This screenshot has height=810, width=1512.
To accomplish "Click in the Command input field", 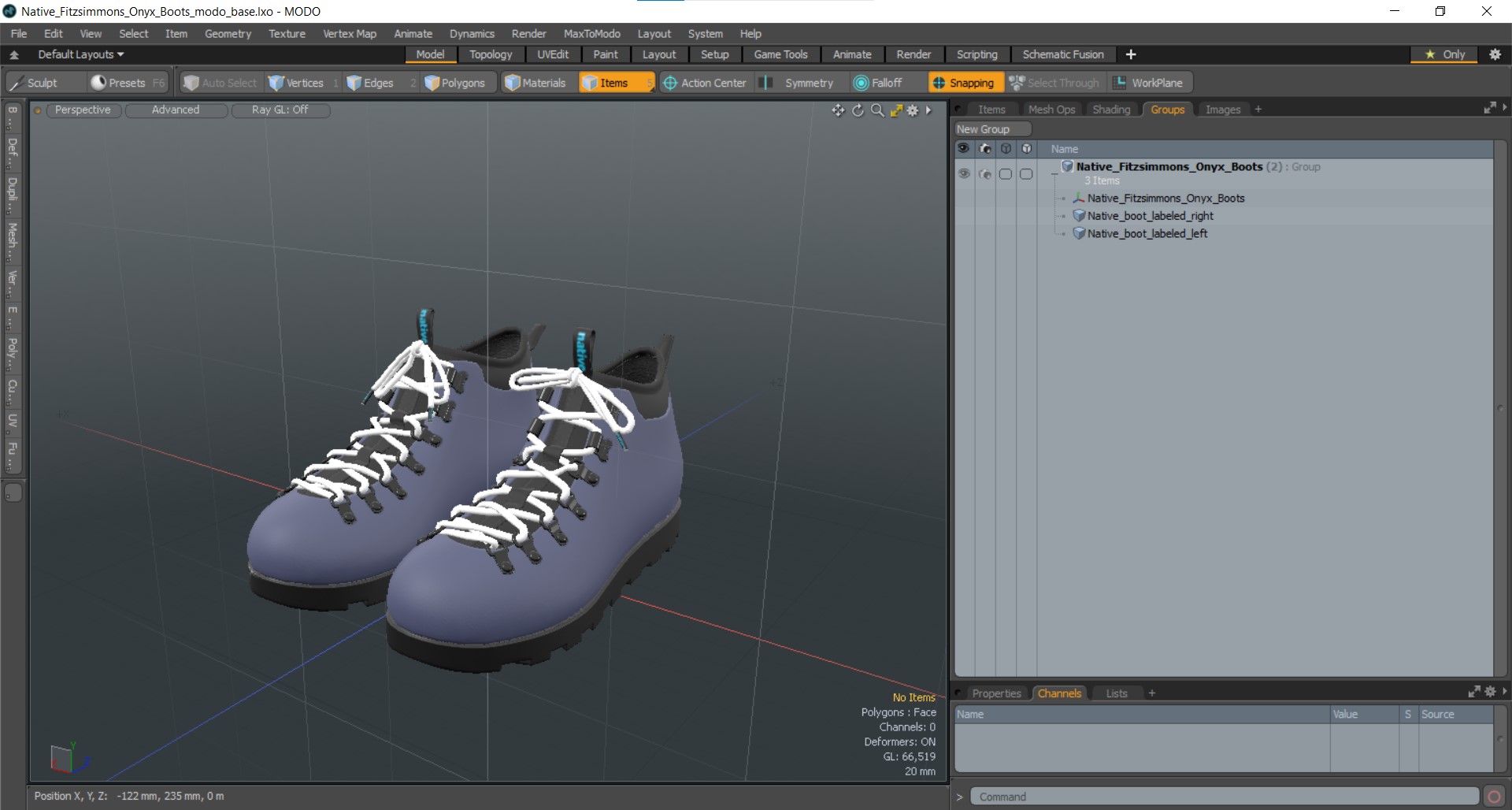I will point(1224,797).
